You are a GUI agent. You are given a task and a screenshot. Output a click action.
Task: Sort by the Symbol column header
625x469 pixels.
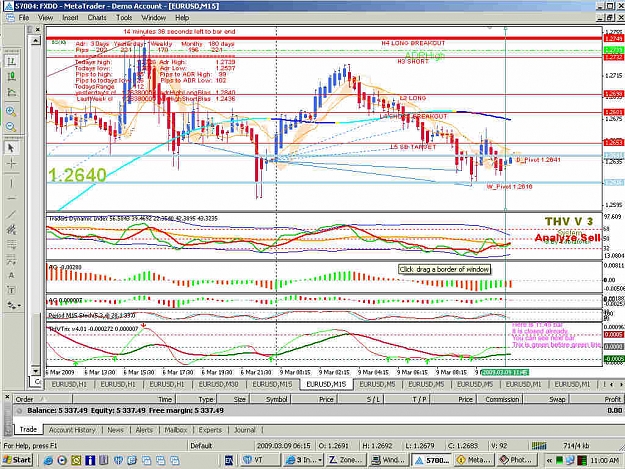point(271,399)
